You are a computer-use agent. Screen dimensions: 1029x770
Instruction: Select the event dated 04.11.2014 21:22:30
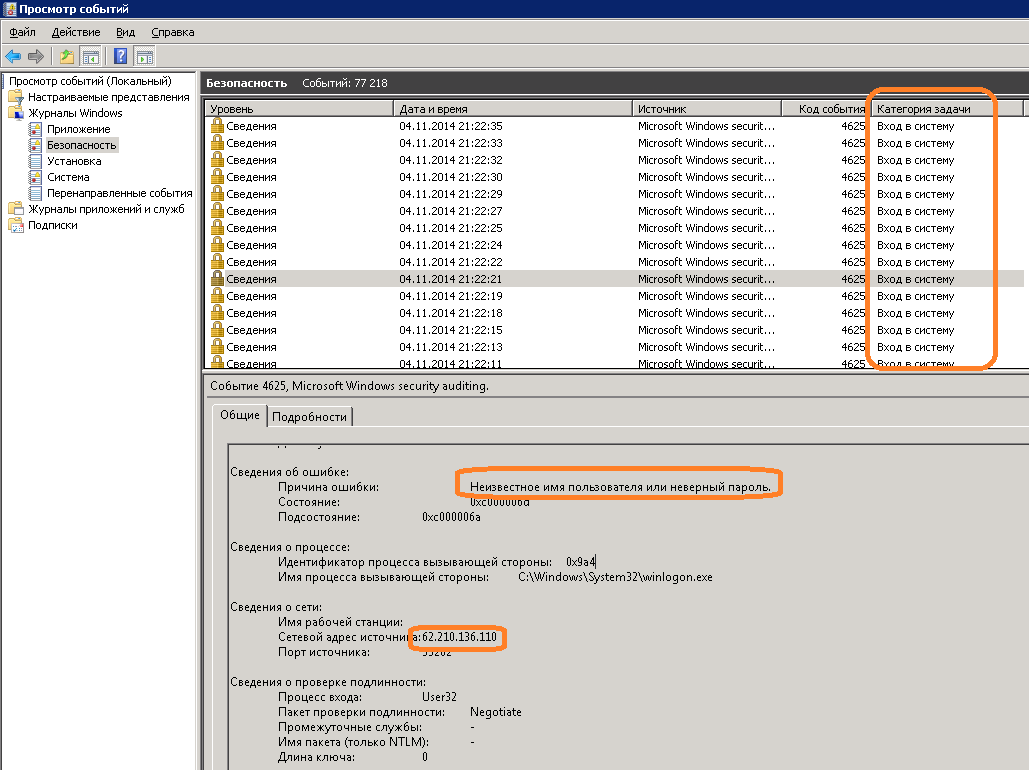[614, 177]
